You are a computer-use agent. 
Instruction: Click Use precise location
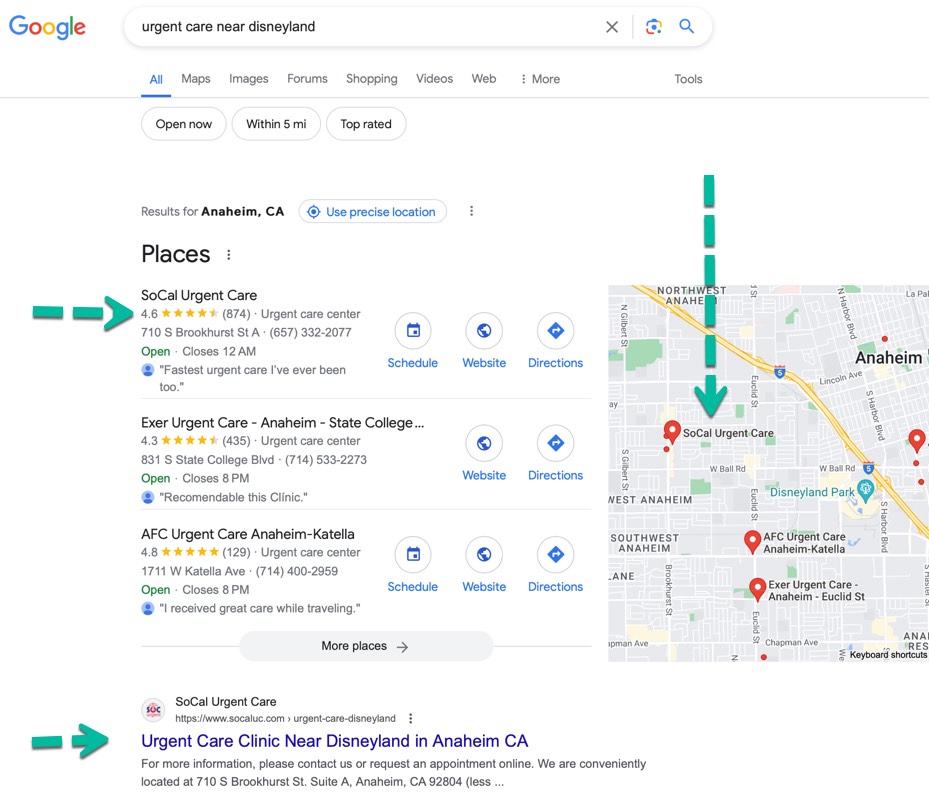(x=372, y=212)
